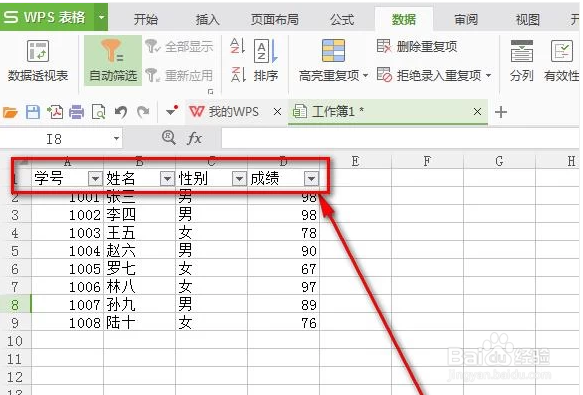583x395 pixels.
Task: Expand the WPS 表格 application menu arrow
Action: pos(101,17)
